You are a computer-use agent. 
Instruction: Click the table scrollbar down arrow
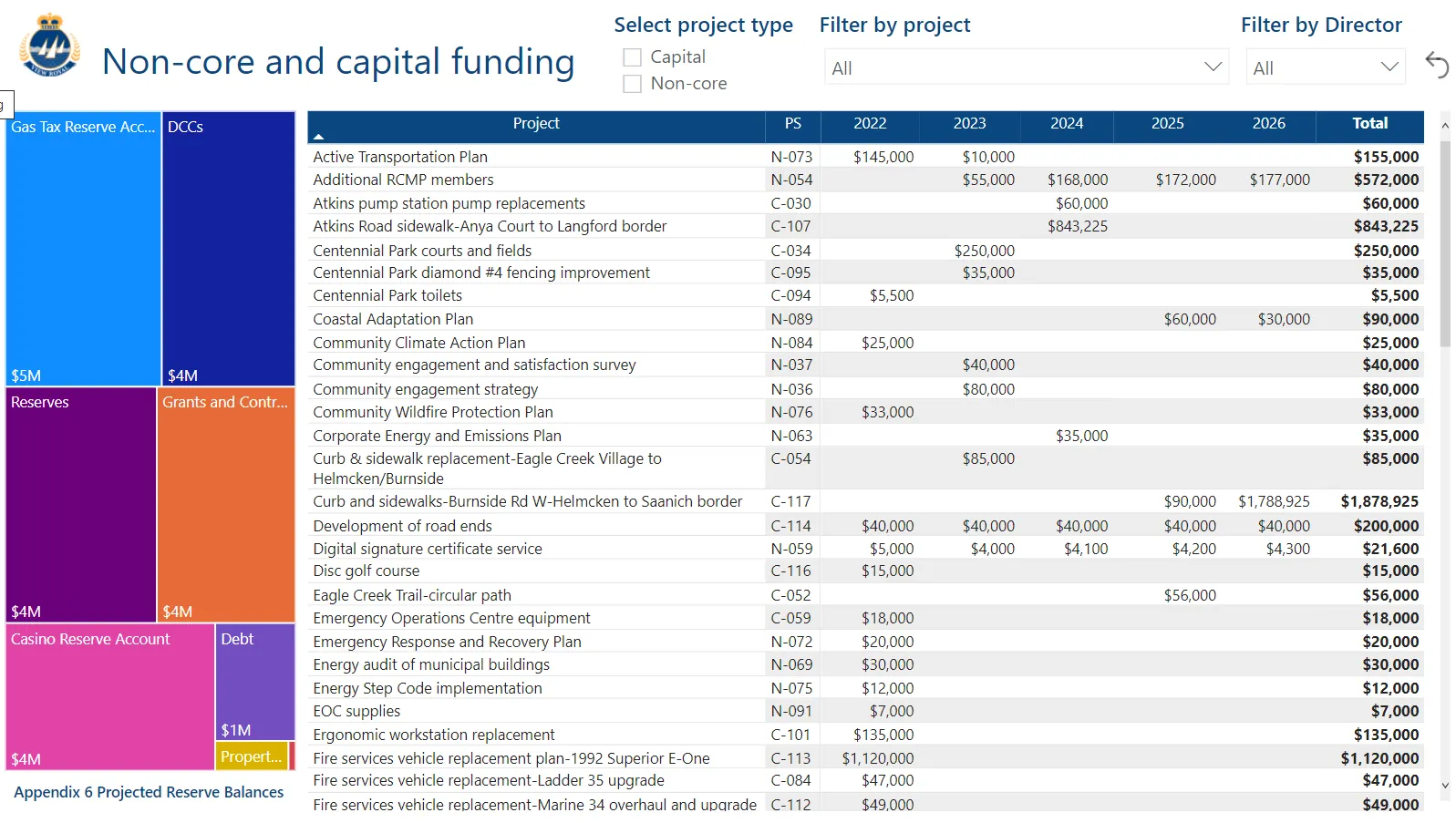coord(1445,785)
